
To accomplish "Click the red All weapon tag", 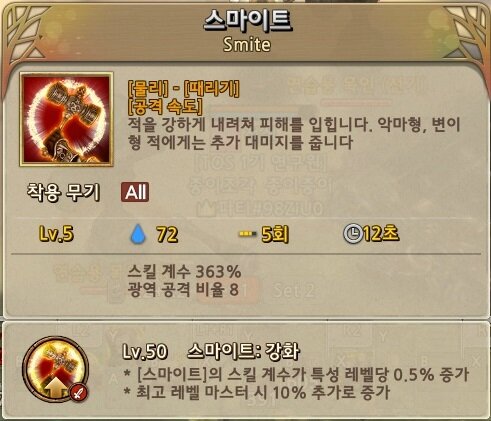I will [x=135, y=192].
